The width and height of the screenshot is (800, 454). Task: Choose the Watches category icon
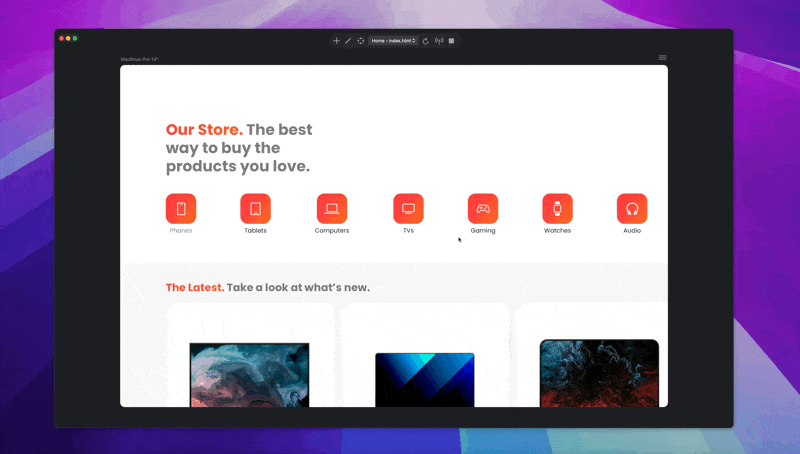pos(558,209)
